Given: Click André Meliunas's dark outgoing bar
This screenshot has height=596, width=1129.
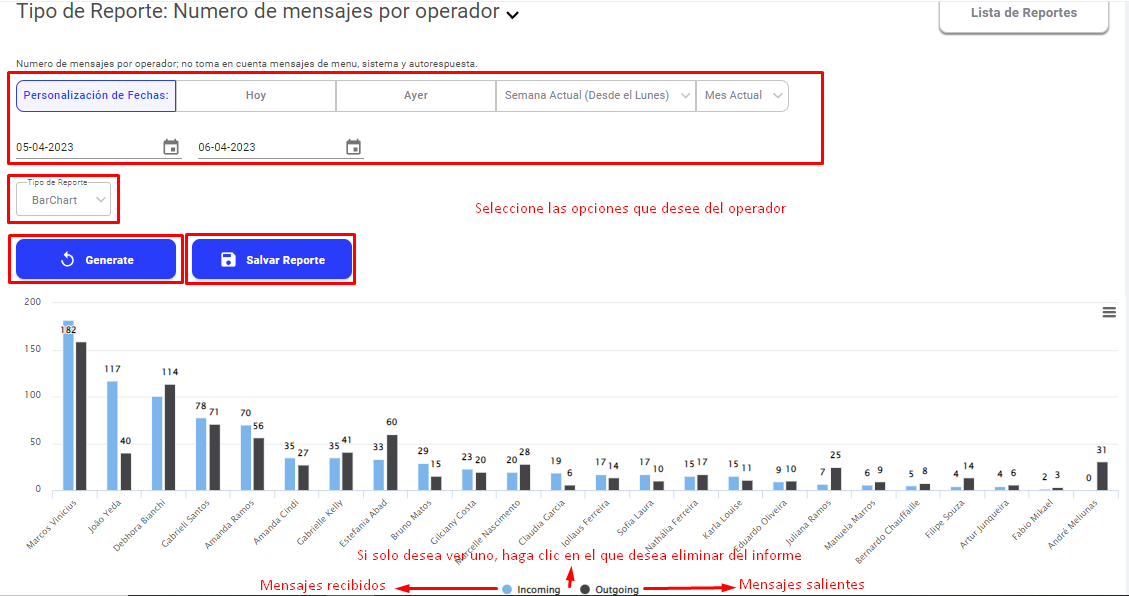Looking at the screenshot, I should (1102, 476).
